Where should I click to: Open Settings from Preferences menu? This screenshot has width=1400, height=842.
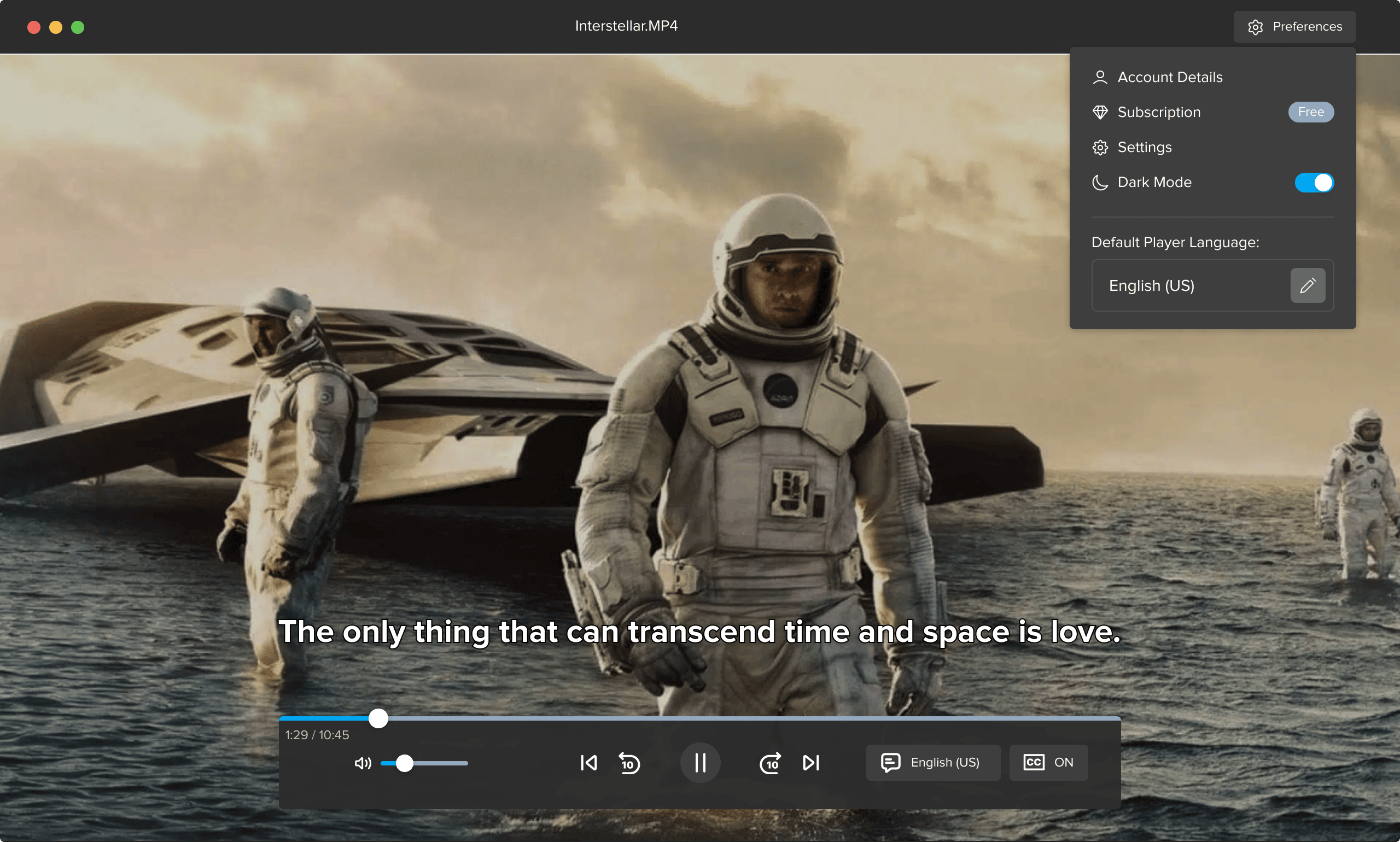coord(1144,147)
